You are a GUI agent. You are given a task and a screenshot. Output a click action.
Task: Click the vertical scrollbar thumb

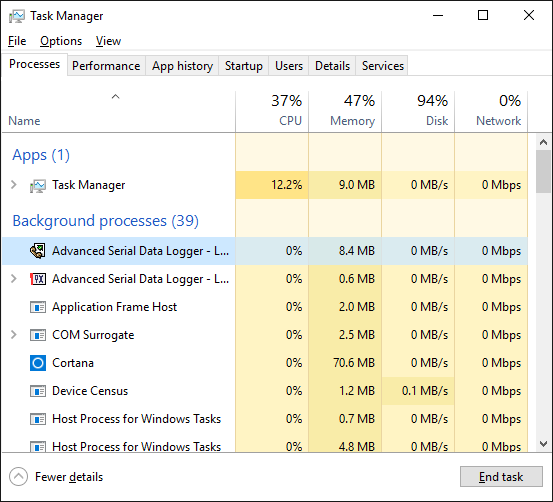tap(543, 171)
